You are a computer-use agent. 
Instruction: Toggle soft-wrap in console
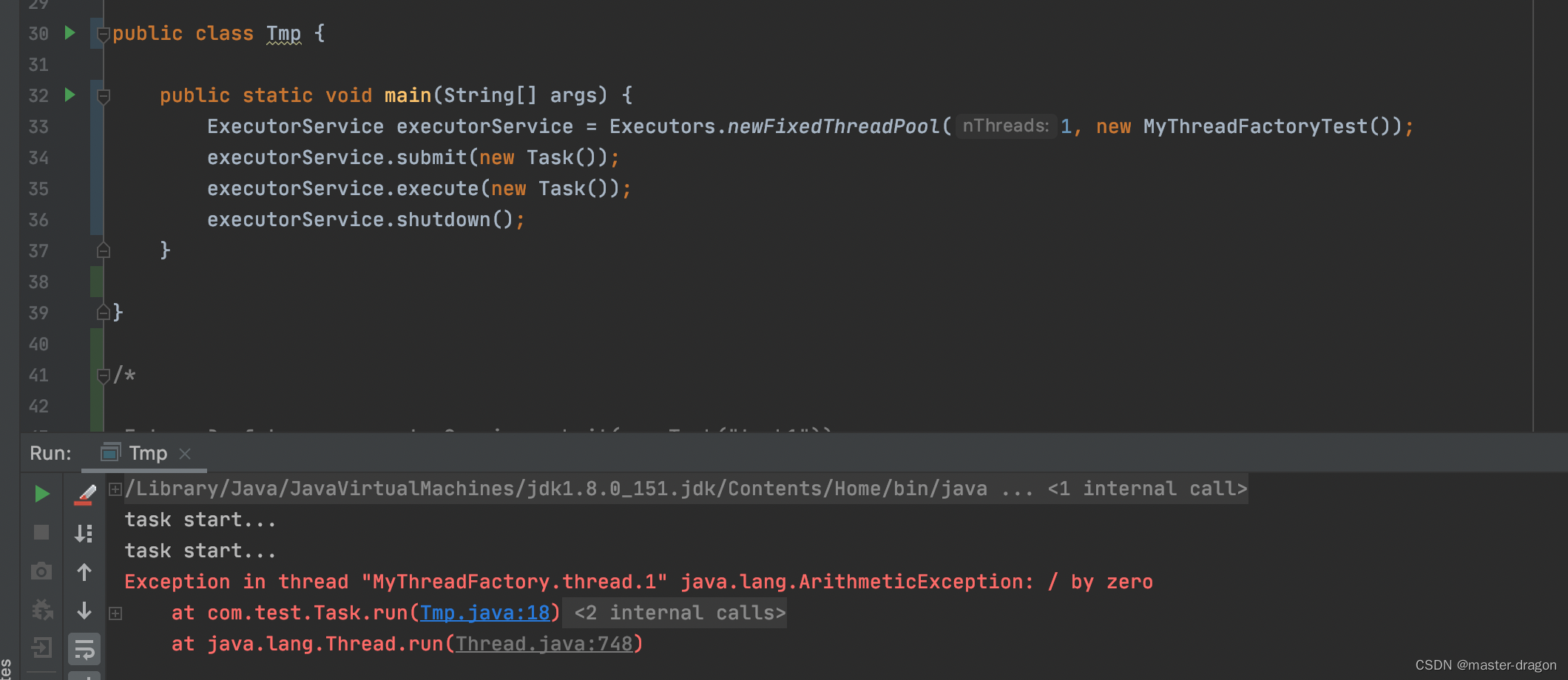[84, 649]
